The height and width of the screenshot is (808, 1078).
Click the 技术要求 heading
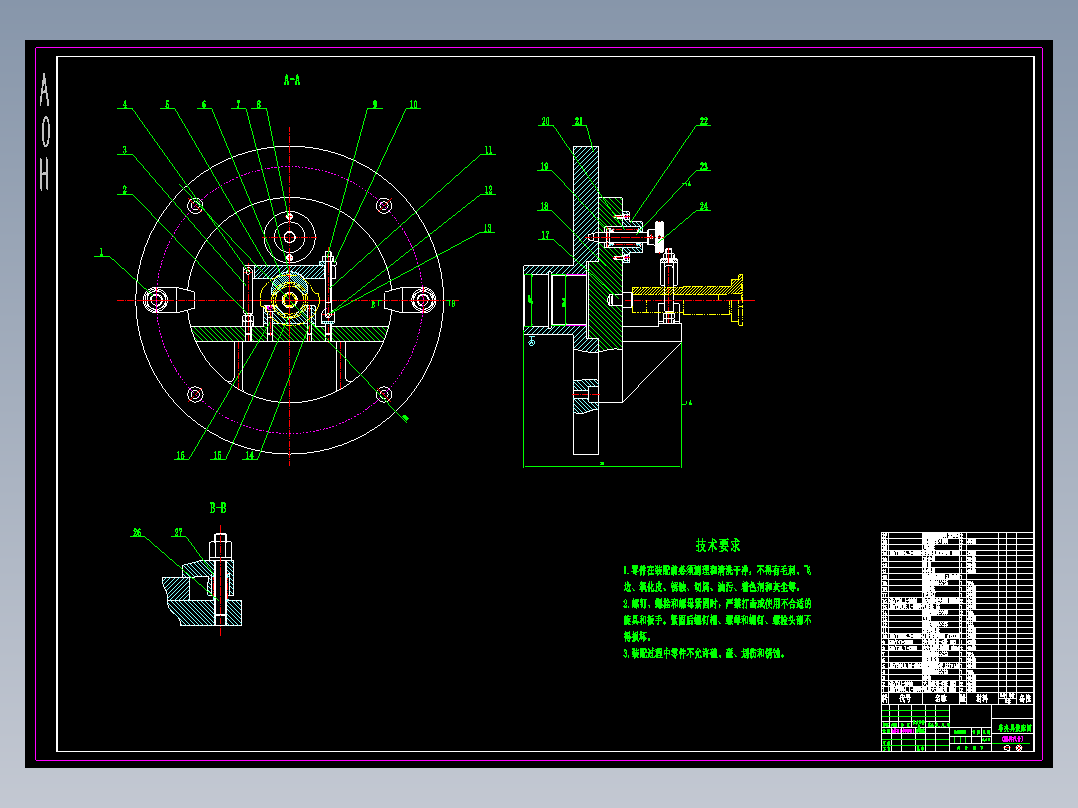[x=718, y=545]
